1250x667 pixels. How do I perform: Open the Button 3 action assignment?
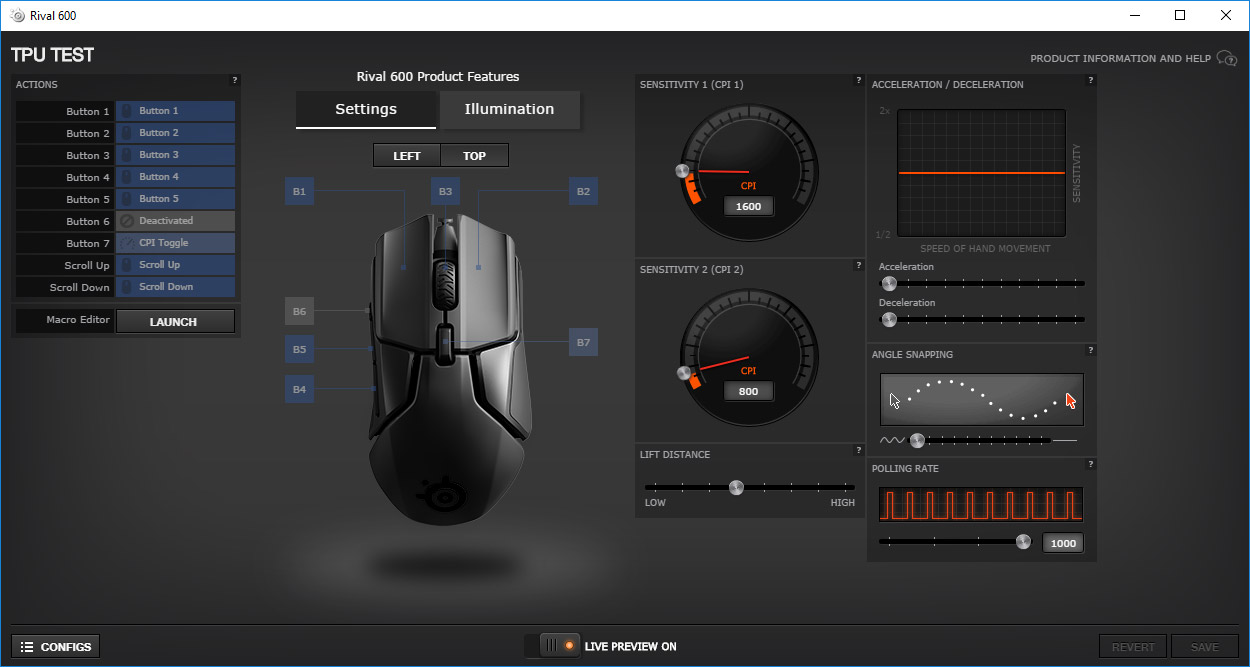click(x=175, y=155)
